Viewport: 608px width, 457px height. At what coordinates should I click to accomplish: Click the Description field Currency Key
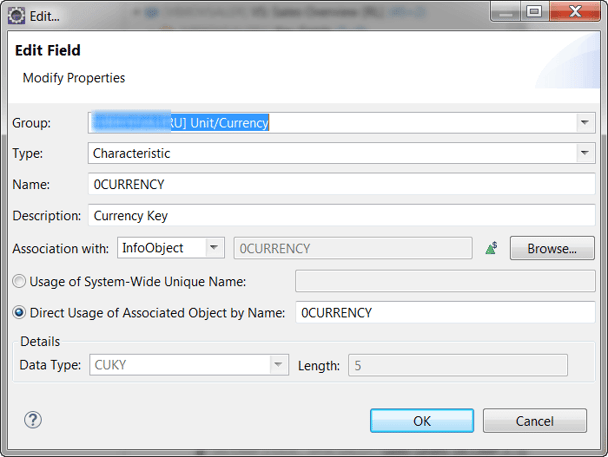342,215
